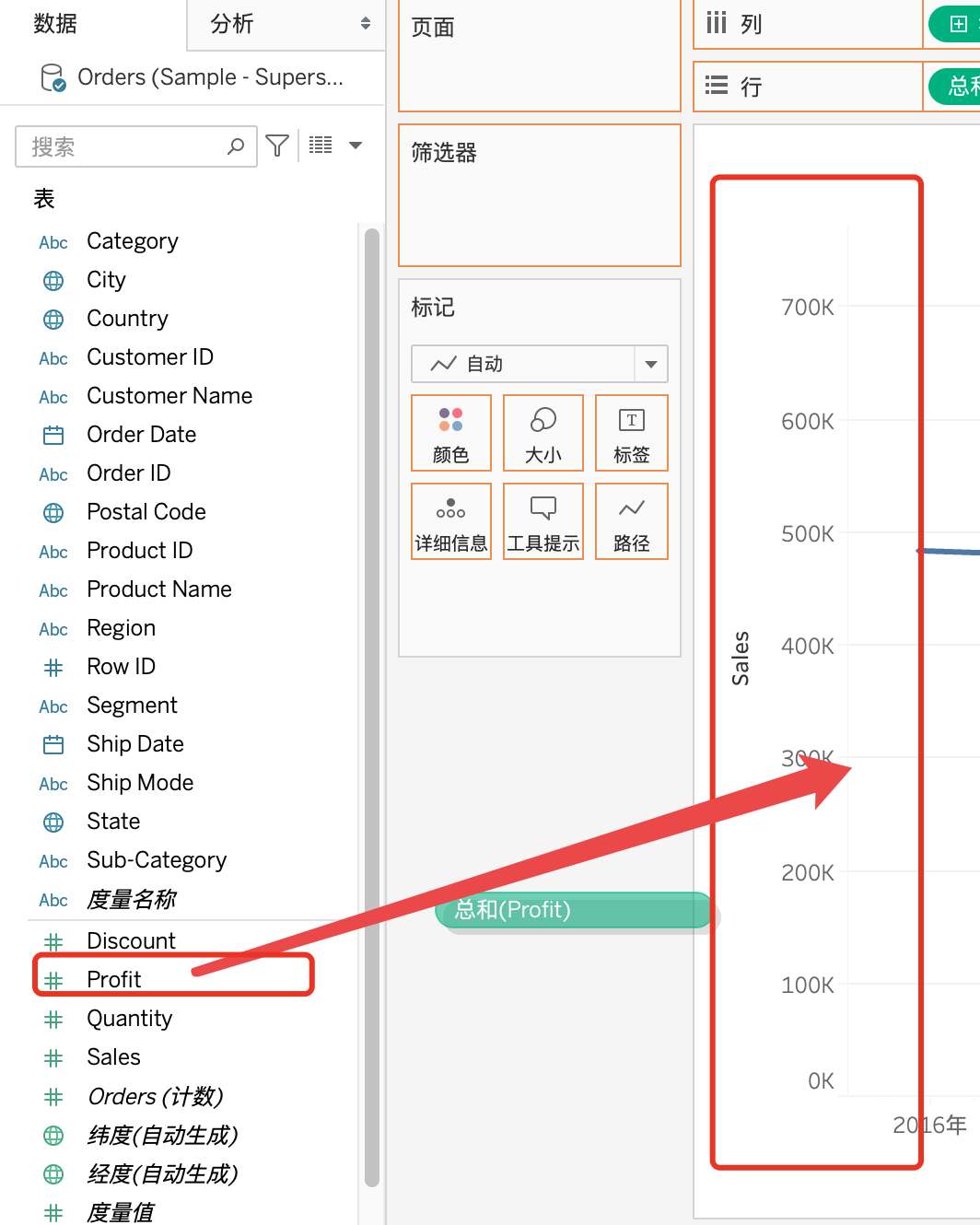This screenshot has width=980, height=1225.
Task: Click the list view options icon
Action: pyautogui.click(x=321, y=145)
